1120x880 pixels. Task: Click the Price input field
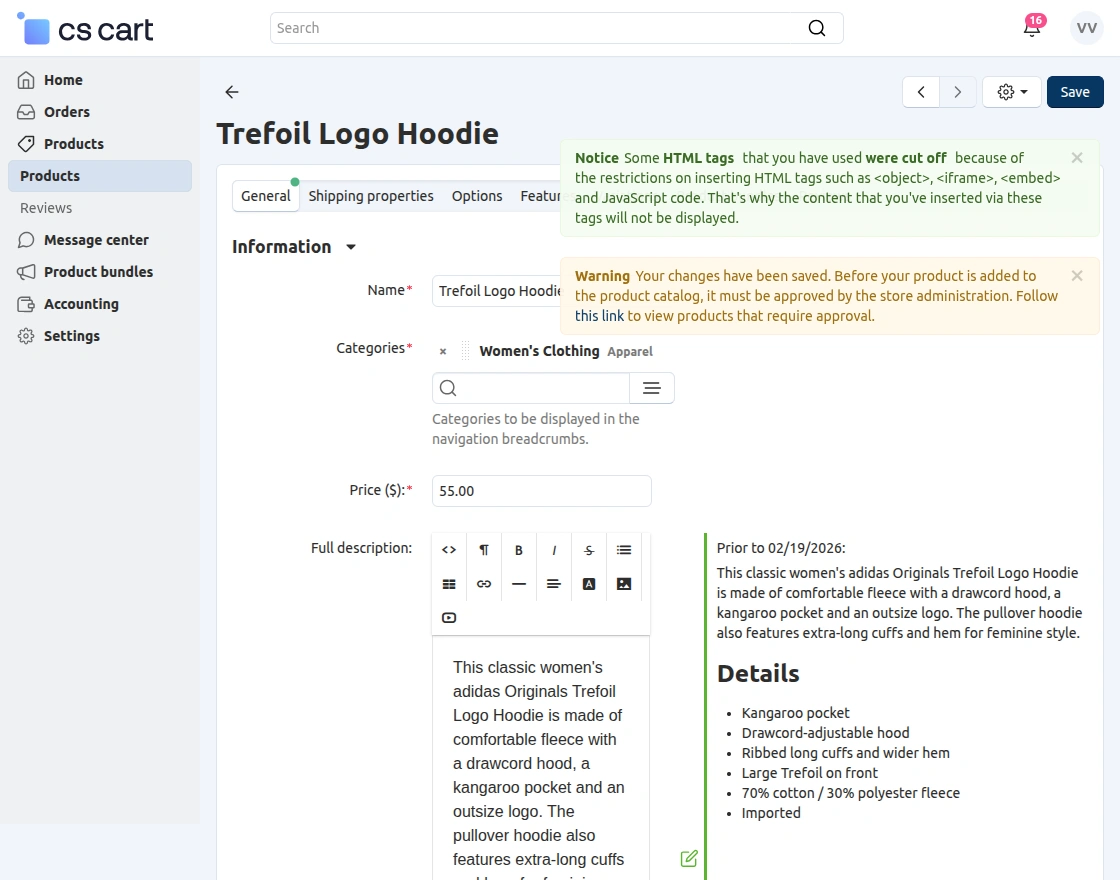pyautogui.click(x=541, y=491)
